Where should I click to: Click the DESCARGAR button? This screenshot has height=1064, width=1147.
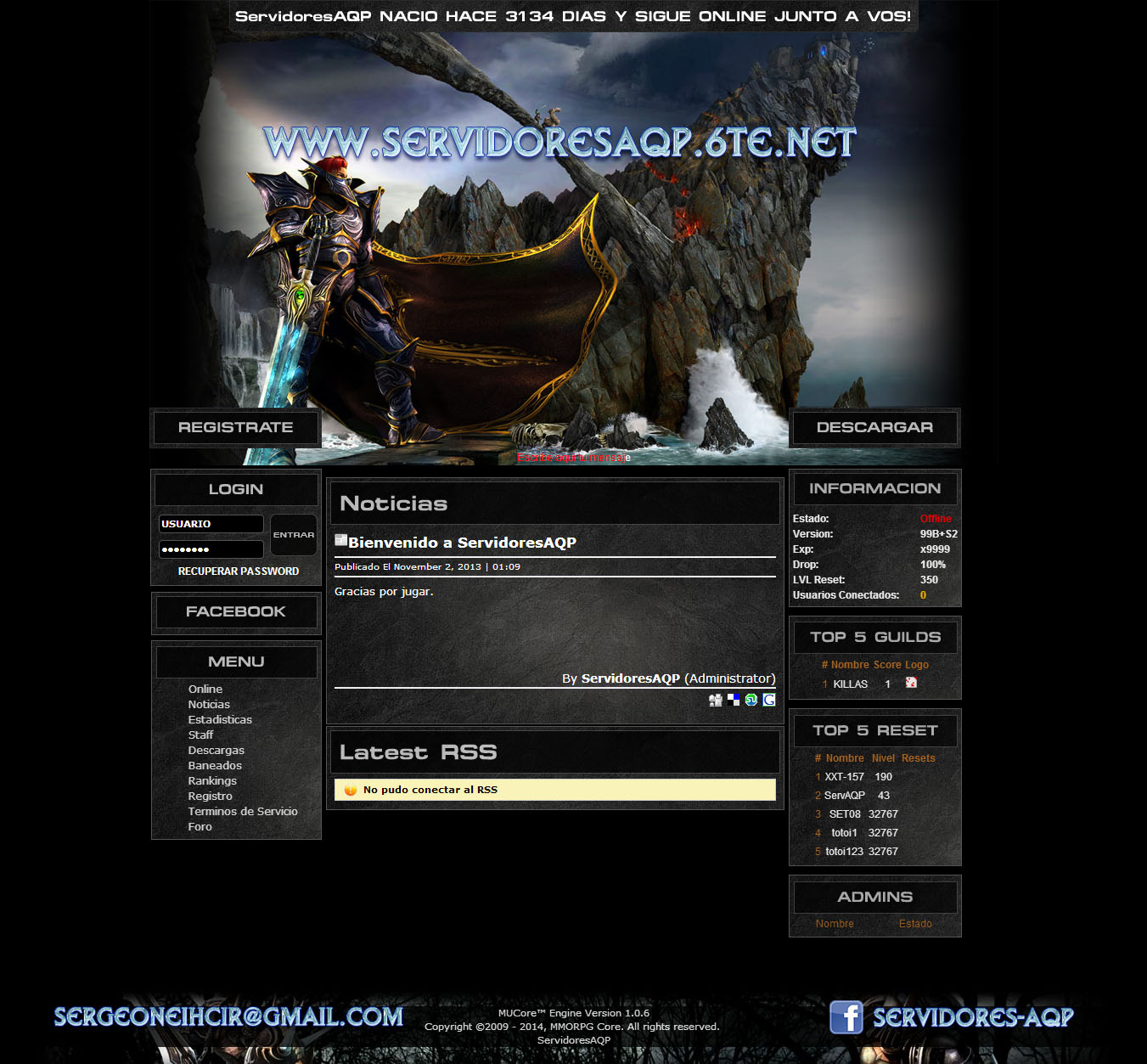tap(874, 427)
